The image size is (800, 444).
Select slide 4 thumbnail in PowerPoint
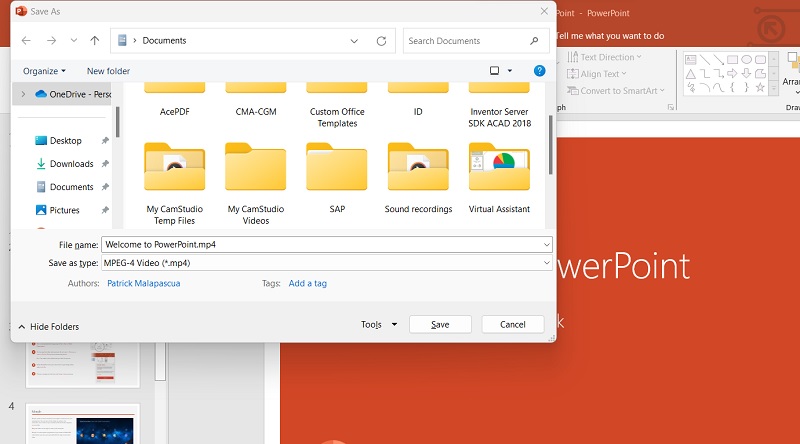[83, 424]
